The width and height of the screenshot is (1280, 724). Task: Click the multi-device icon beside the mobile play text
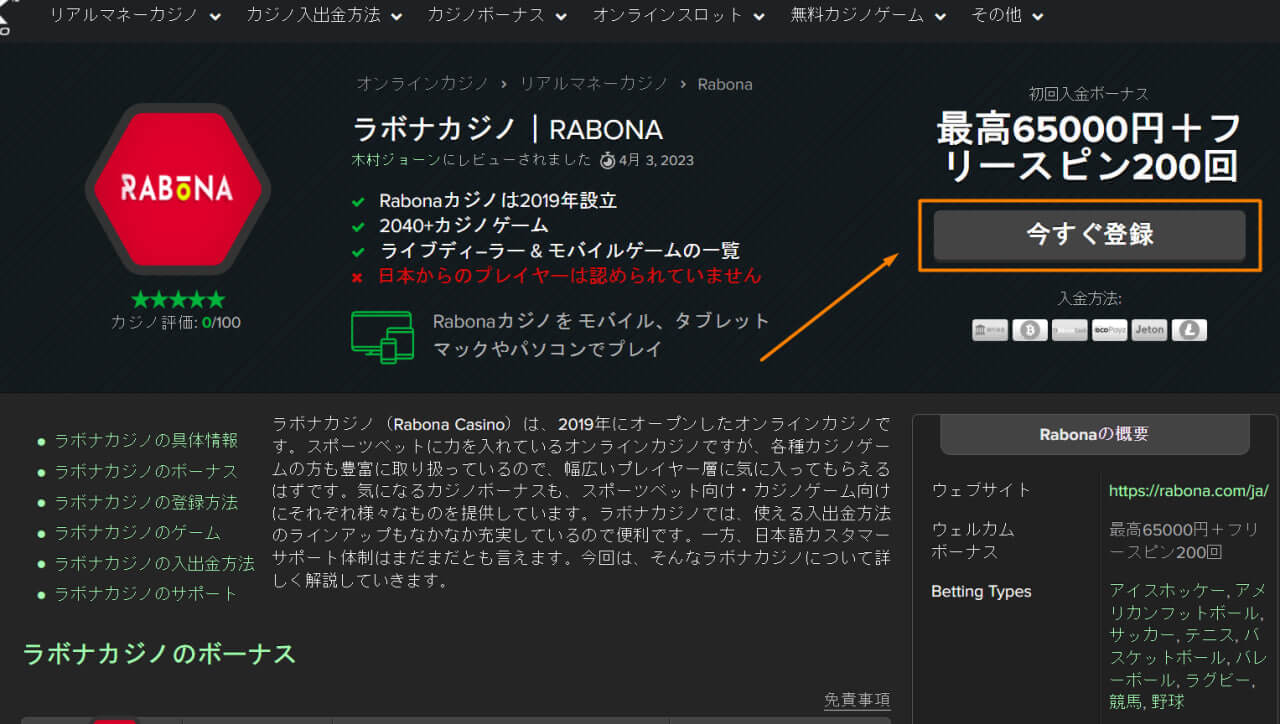pos(383,336)
